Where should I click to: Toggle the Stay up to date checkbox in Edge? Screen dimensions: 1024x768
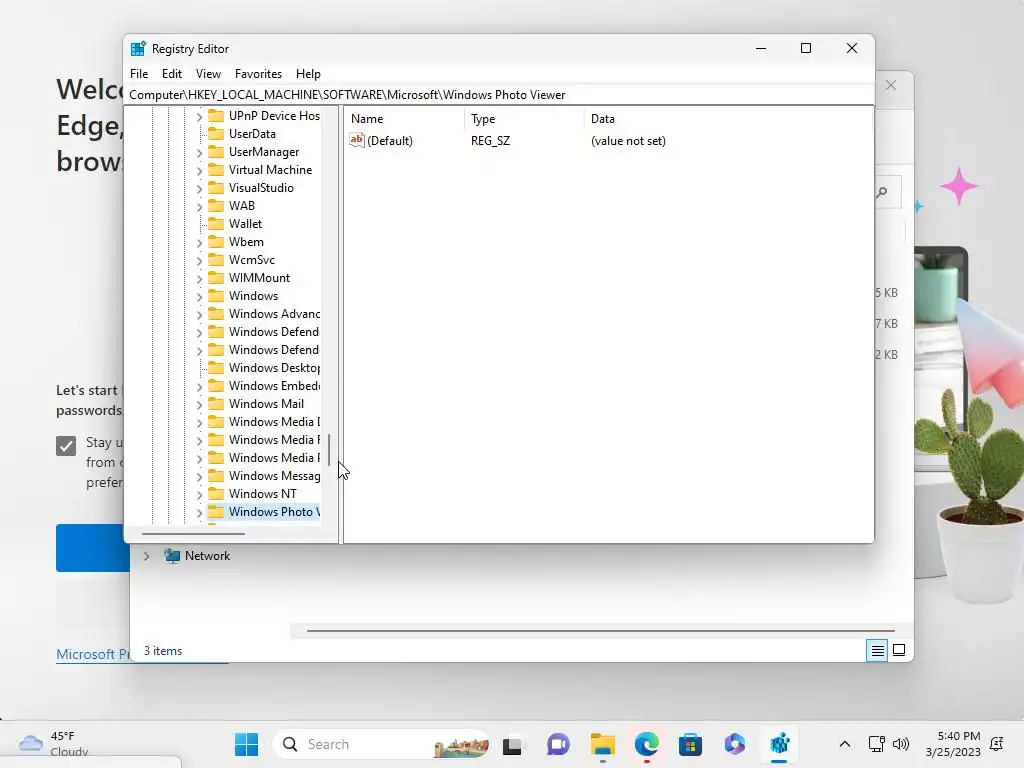click(x=66, y=446)
